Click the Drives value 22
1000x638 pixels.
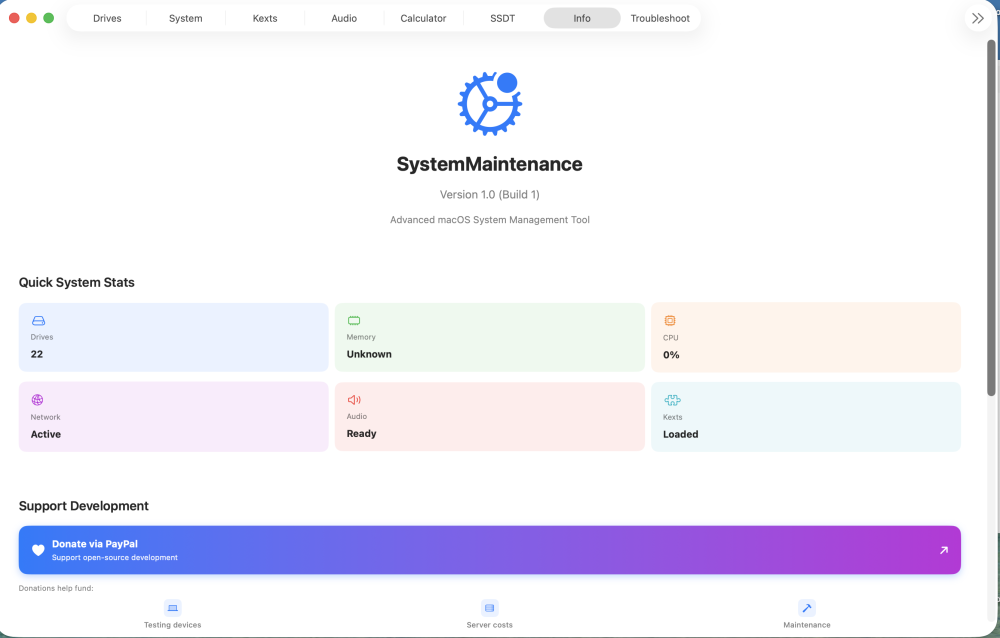(x=37, y=354)
